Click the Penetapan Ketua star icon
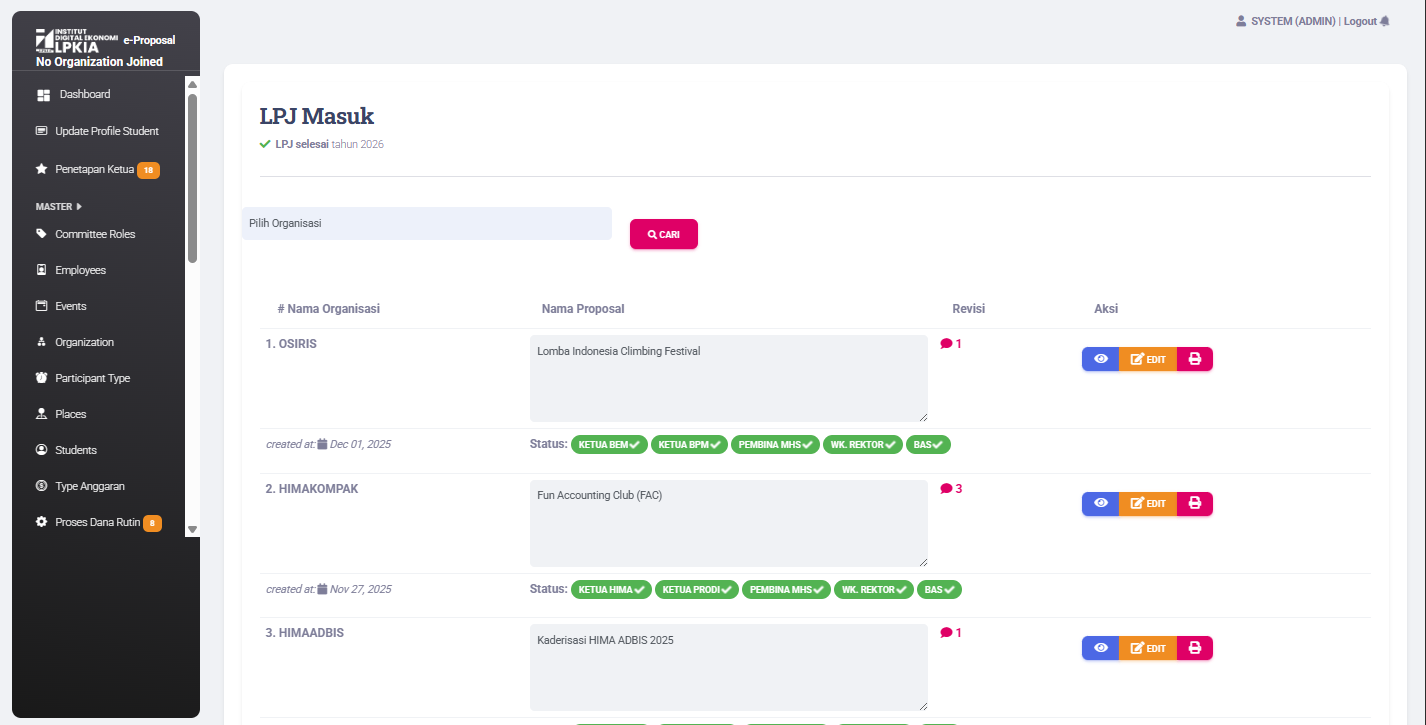Screen dimensions: 1426x725 42,169
